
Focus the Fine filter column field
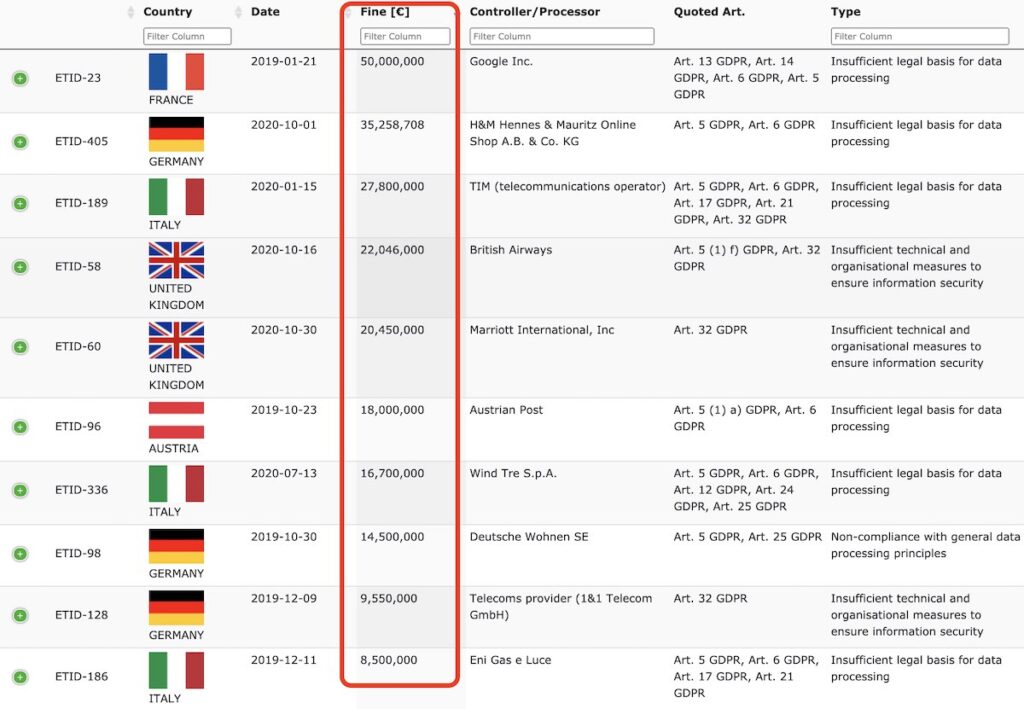[405, 37]
